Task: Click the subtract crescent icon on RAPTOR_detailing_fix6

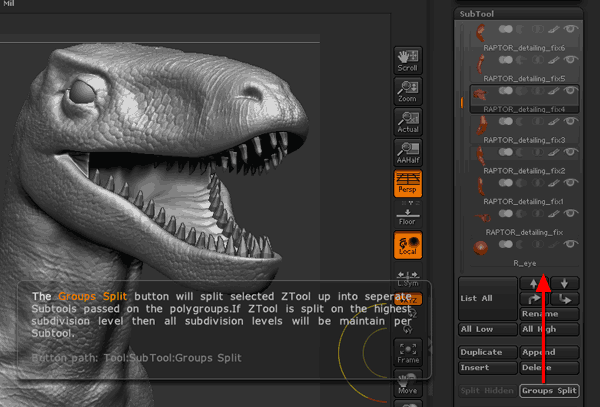Action: pyautogui.click(x=521, y=29)
